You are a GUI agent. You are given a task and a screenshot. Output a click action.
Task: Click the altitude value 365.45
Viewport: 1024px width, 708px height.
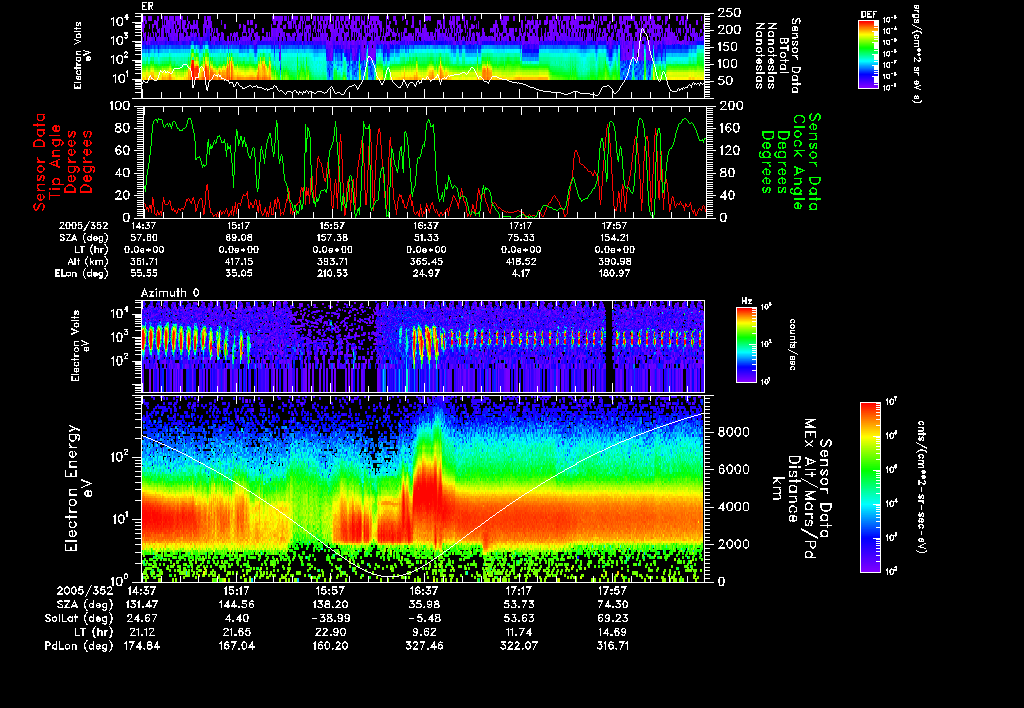click(426, 261)
